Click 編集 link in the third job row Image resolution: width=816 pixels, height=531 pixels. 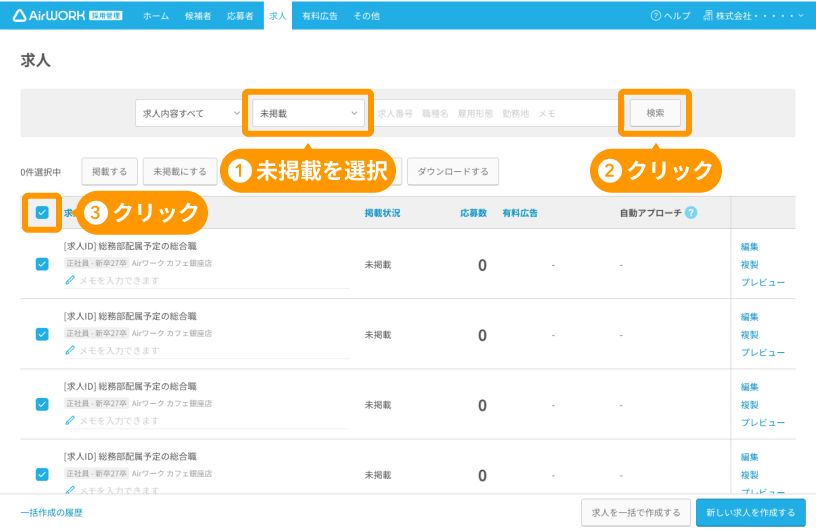click(x=749, y=387)
